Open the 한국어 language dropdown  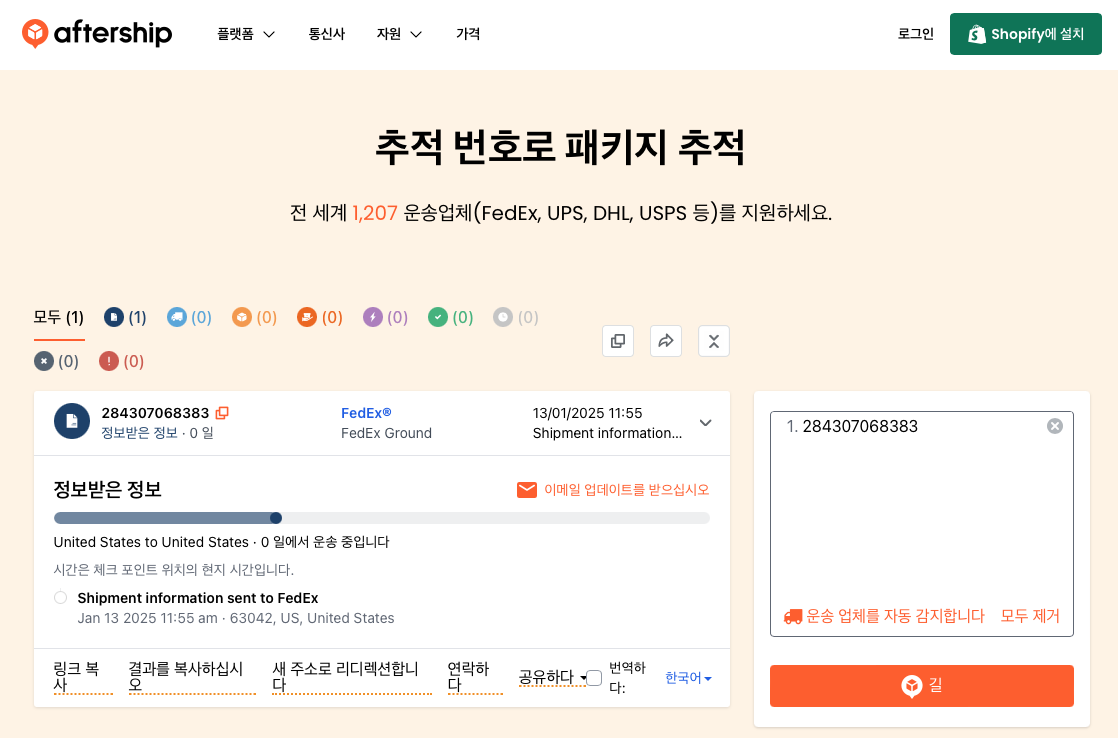click(688, 677)
